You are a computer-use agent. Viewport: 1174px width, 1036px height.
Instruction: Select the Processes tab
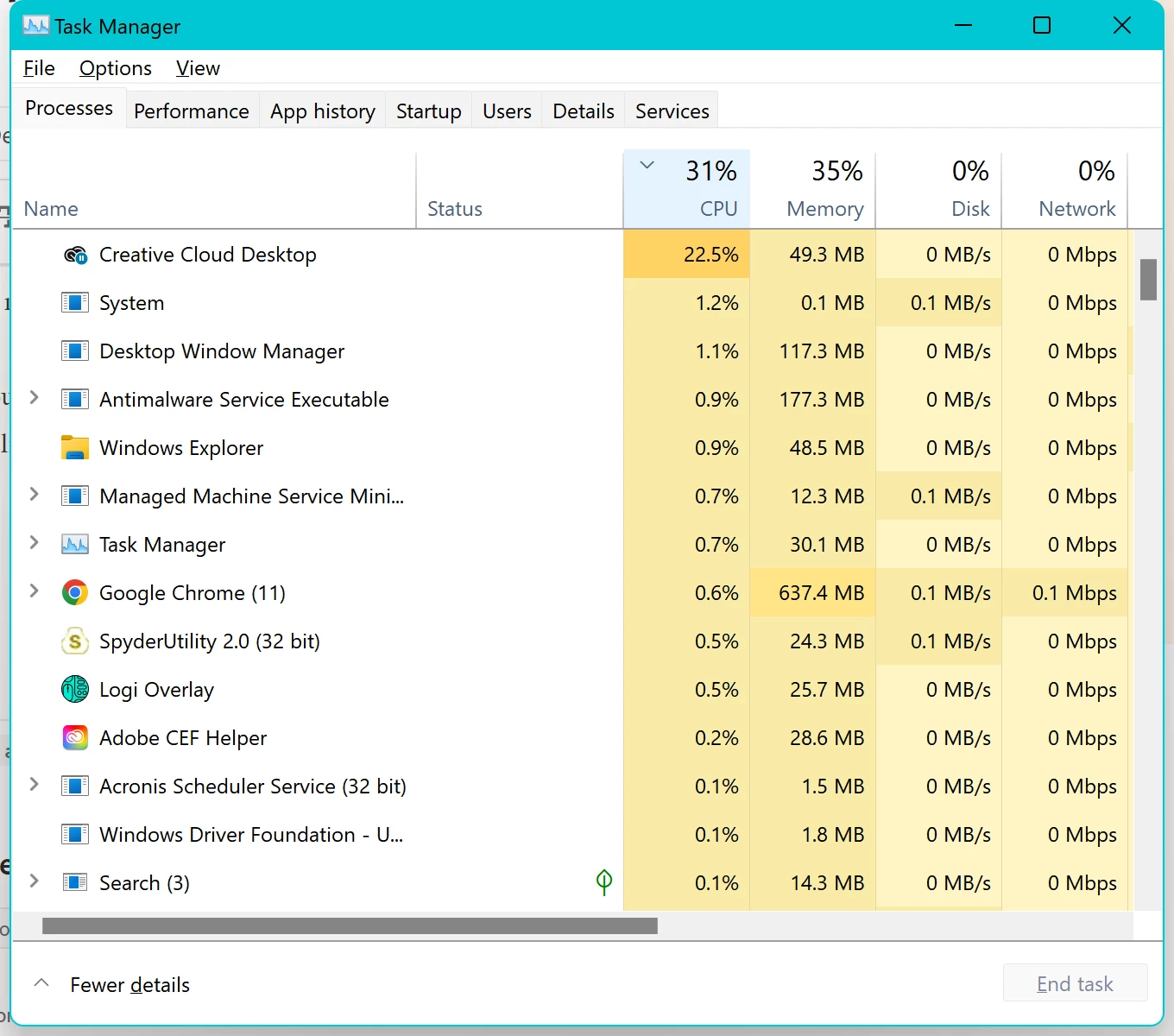pyautogui.click(x=69, y=108)
